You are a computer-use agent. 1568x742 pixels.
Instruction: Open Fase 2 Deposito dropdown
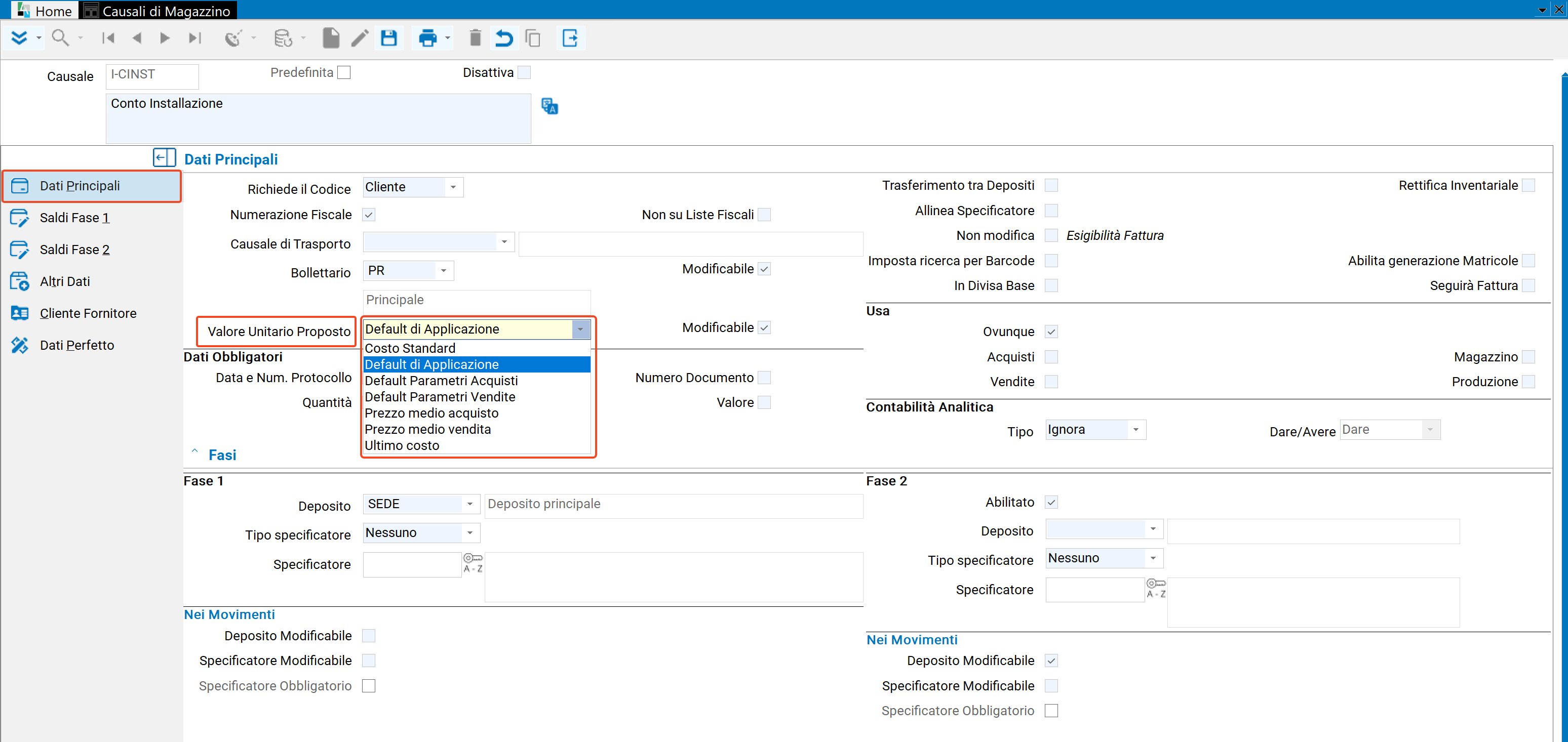pos(1153,529)
